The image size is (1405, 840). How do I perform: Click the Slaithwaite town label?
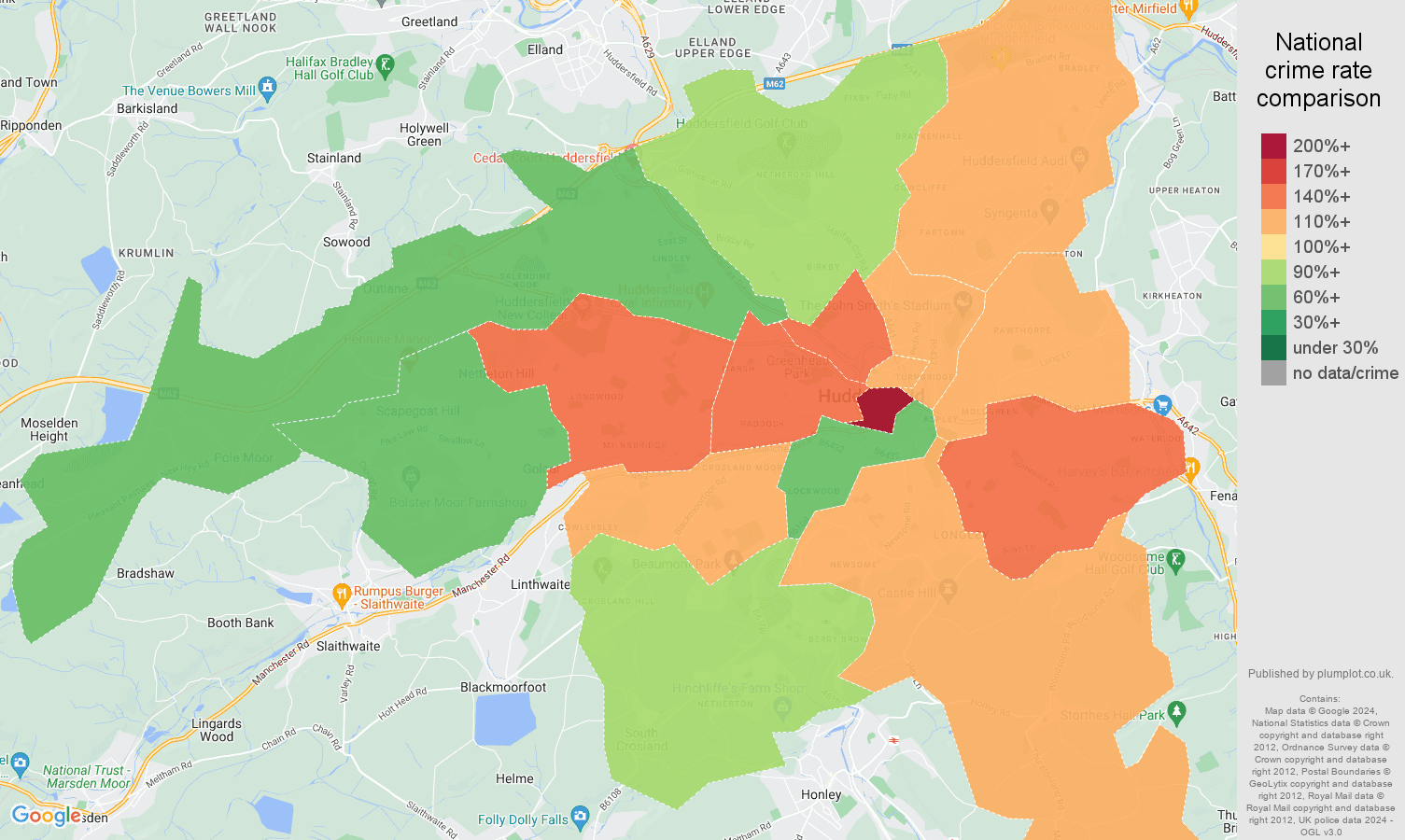coord(348,646)
